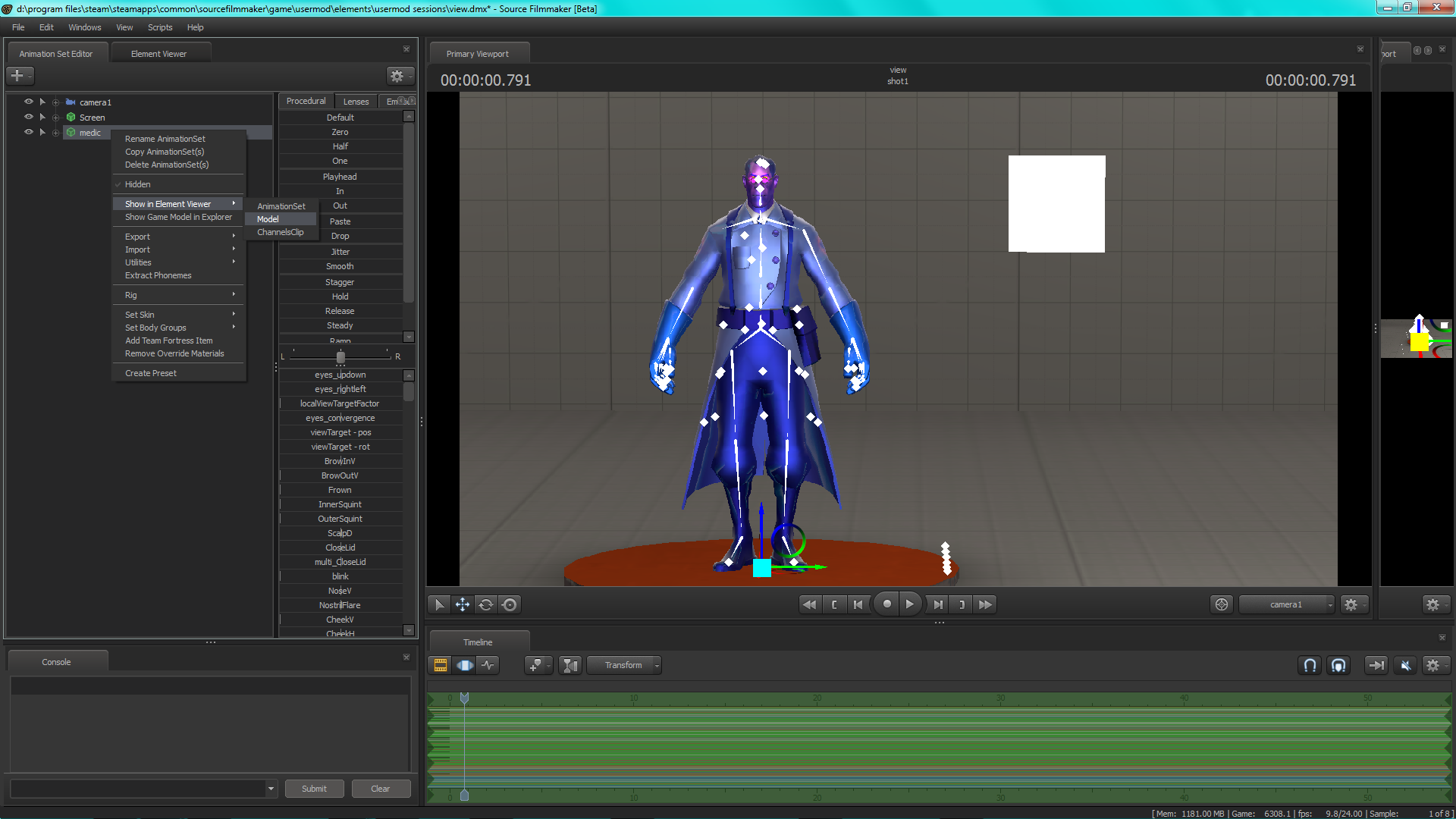1456x819 pixels.
Task: Switch to the Motion Editor mode
Action: click(464, 665)
